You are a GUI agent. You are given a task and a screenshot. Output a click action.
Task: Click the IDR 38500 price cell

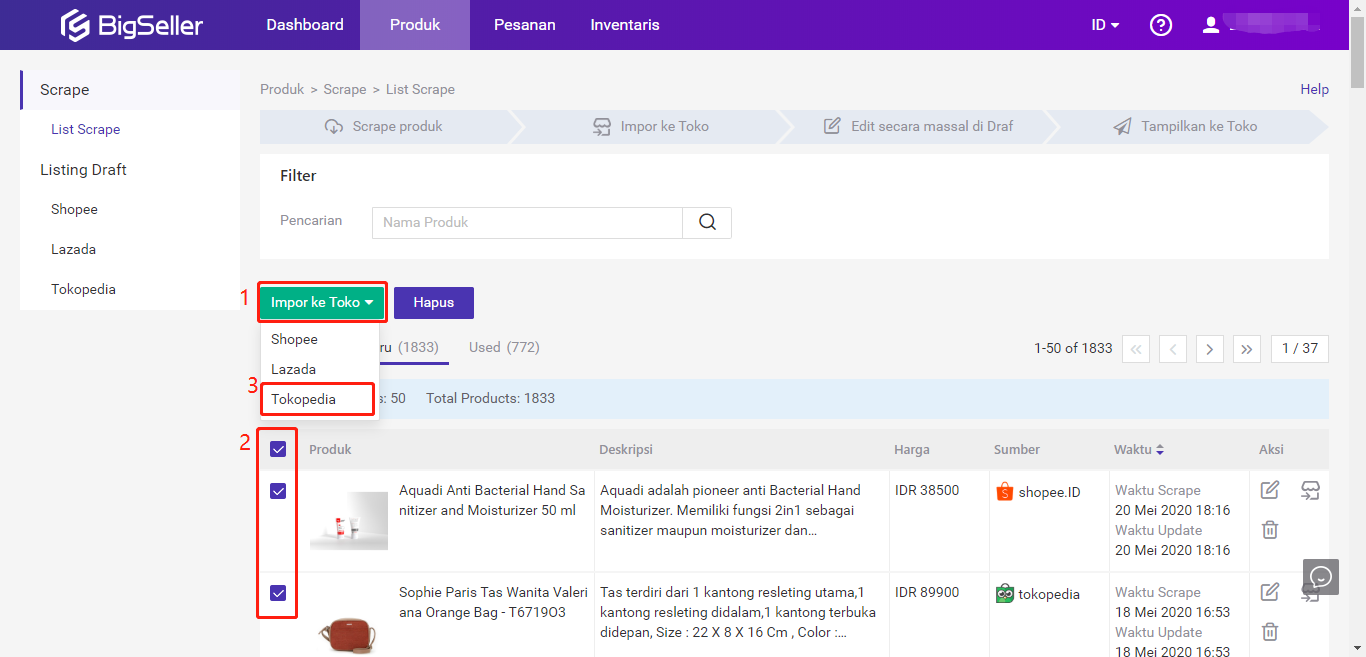pos(927,491)
